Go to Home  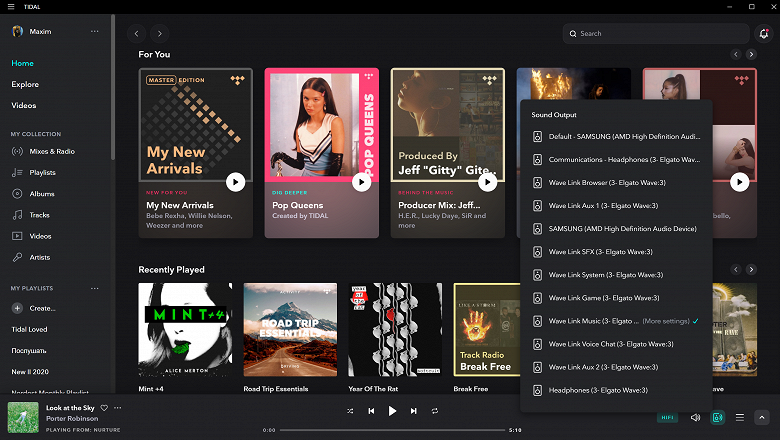tap(22, 63)
